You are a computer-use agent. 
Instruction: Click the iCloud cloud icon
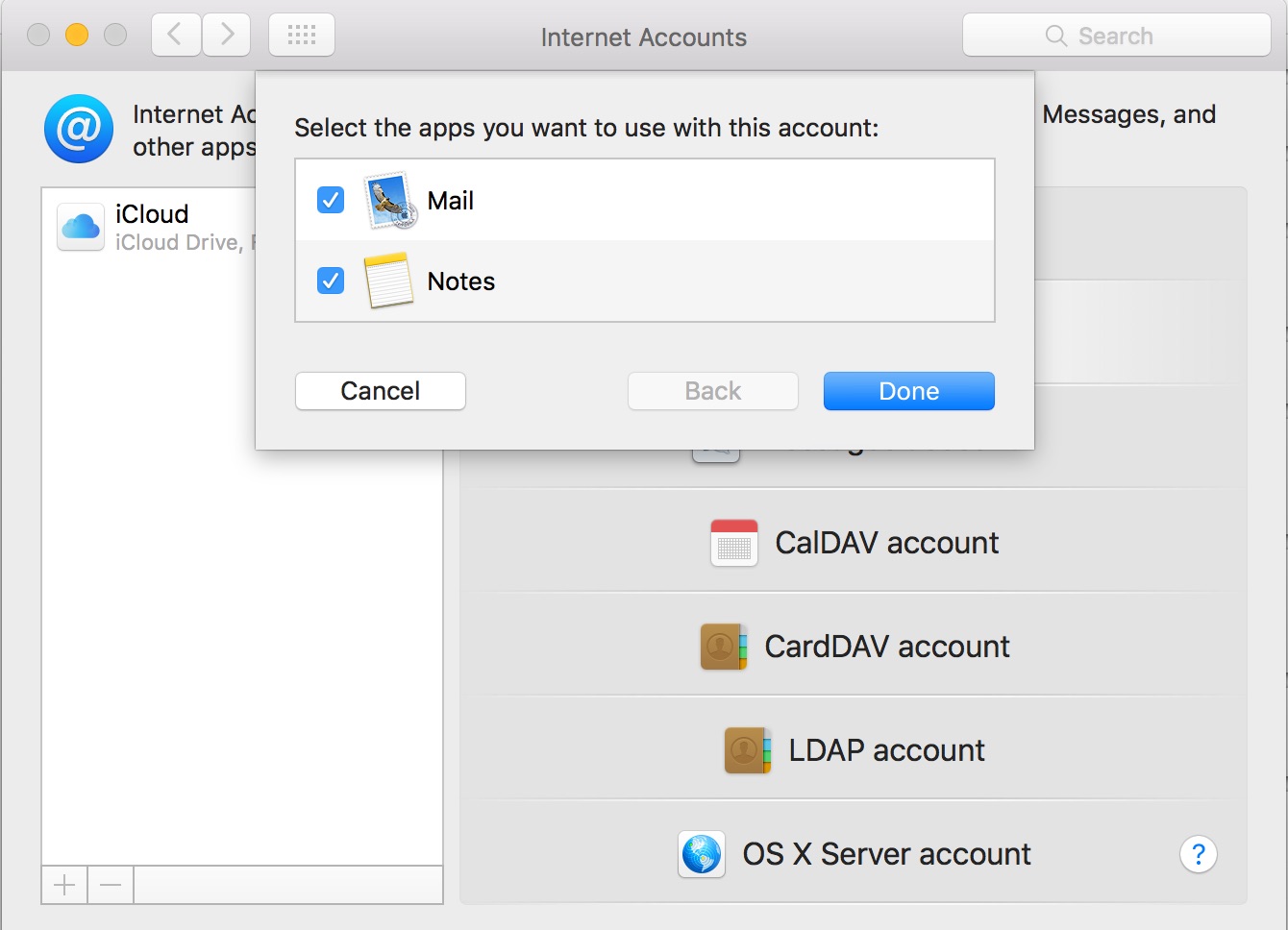pyautogui.click(x=81, y=227)
